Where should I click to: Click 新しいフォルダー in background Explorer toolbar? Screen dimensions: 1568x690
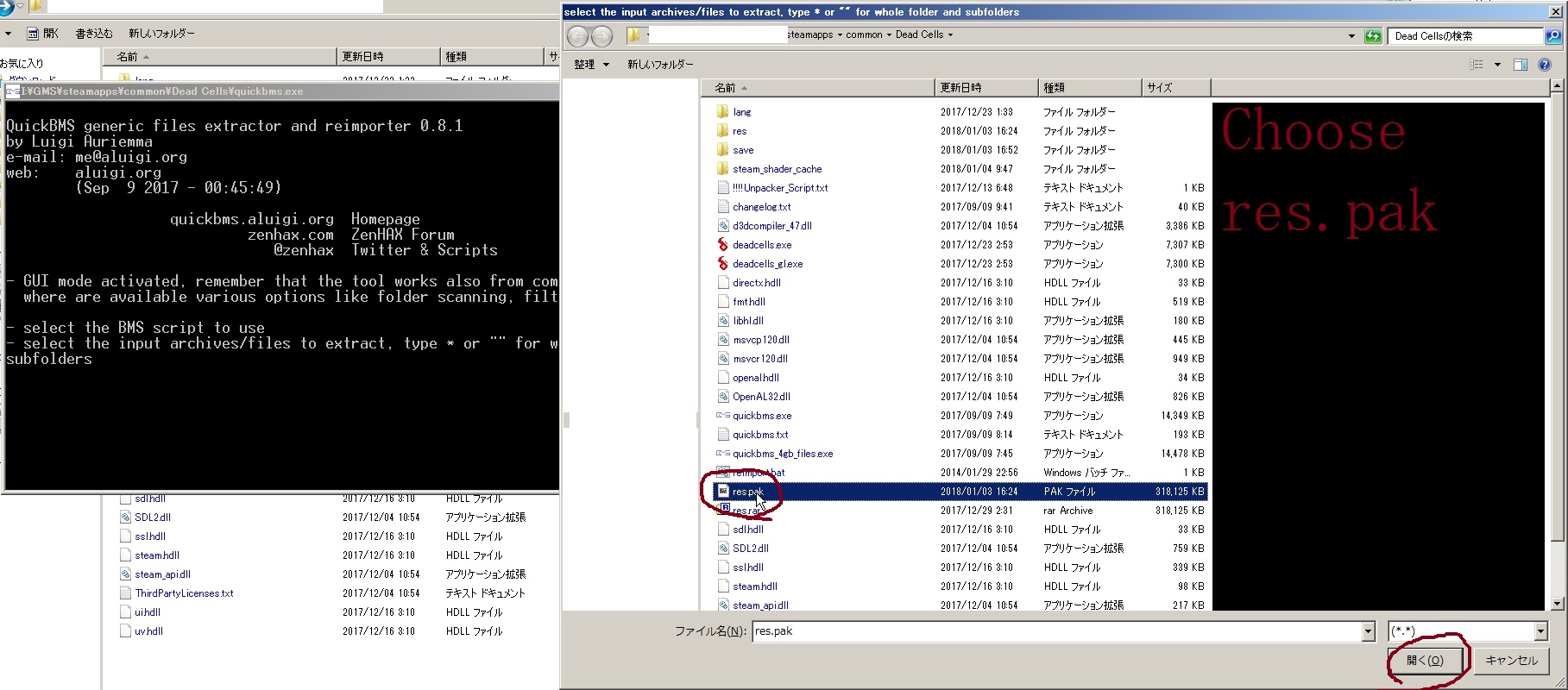[161, 34]
